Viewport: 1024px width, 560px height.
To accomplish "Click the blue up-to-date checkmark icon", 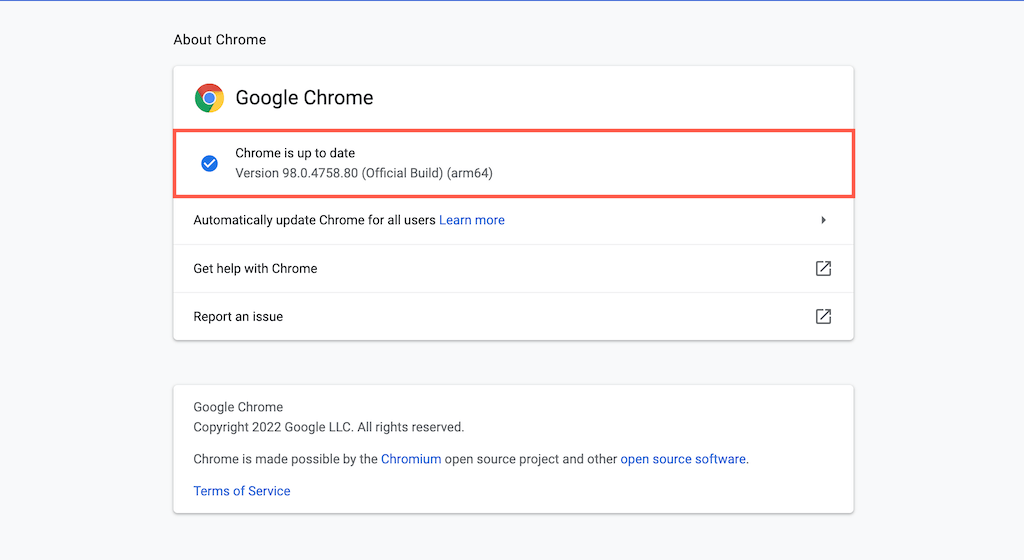I will tap(209, 163).
